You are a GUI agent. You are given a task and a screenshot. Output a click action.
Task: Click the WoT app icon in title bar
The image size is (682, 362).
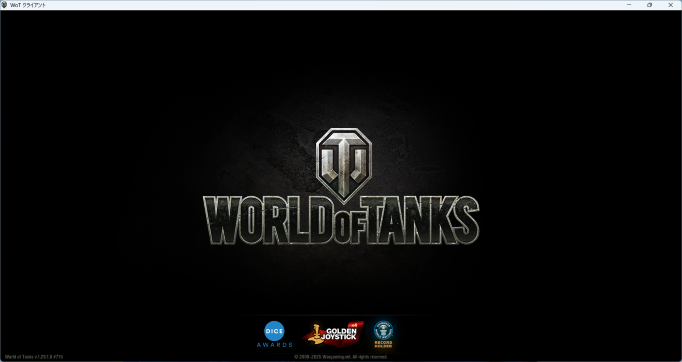[4, 5]
